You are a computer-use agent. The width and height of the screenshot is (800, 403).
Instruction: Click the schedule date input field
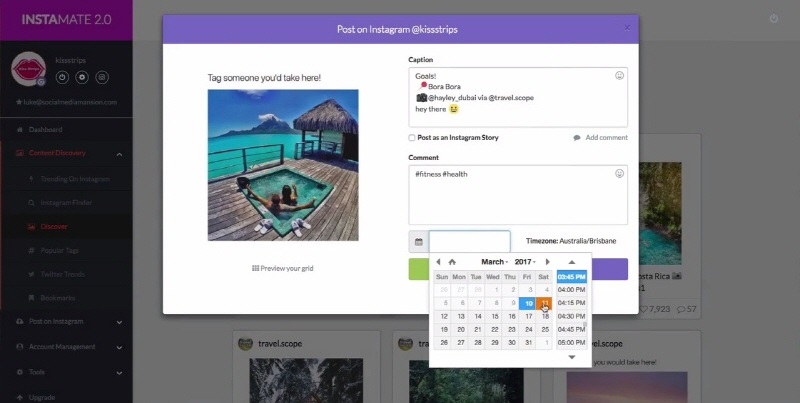[469, 242]
